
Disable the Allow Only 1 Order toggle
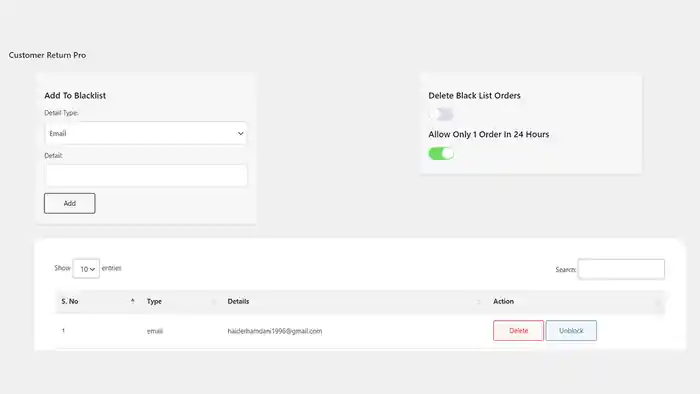[441, 153]
